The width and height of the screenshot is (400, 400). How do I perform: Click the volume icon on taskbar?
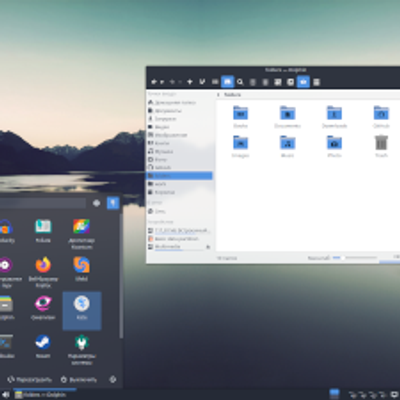point(5,395)
